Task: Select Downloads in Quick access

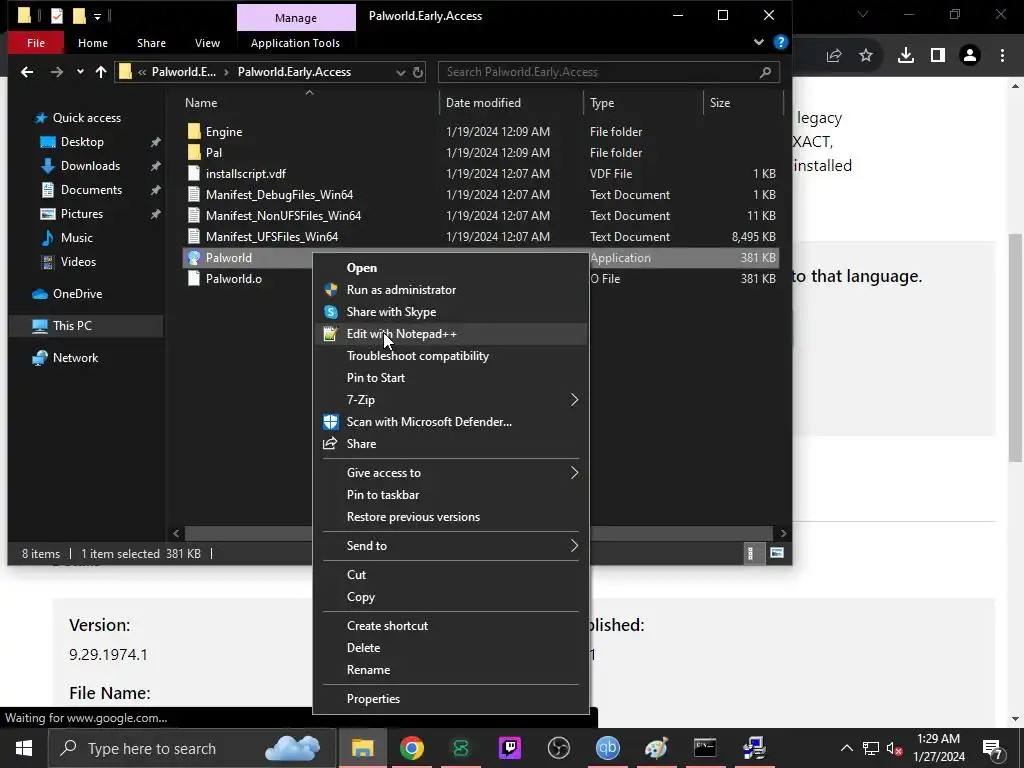Action: tap(90, 166)
